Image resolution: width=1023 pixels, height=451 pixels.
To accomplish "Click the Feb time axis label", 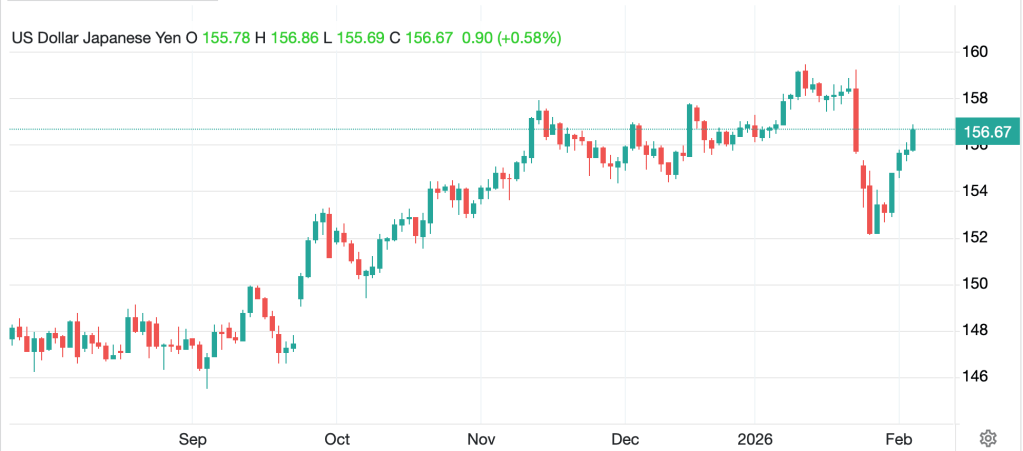I will click(898, 438).
